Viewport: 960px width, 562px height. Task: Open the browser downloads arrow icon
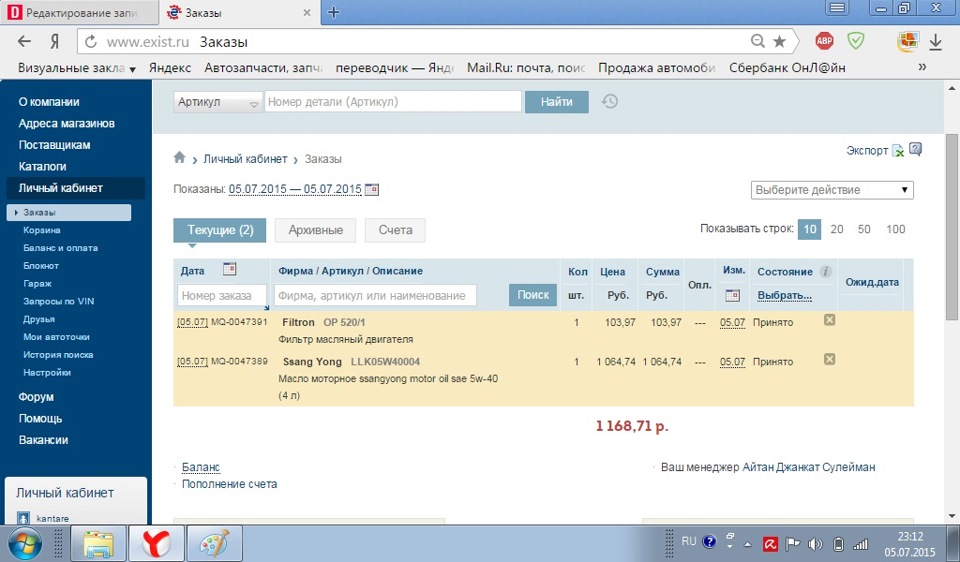tap(935, 42)
